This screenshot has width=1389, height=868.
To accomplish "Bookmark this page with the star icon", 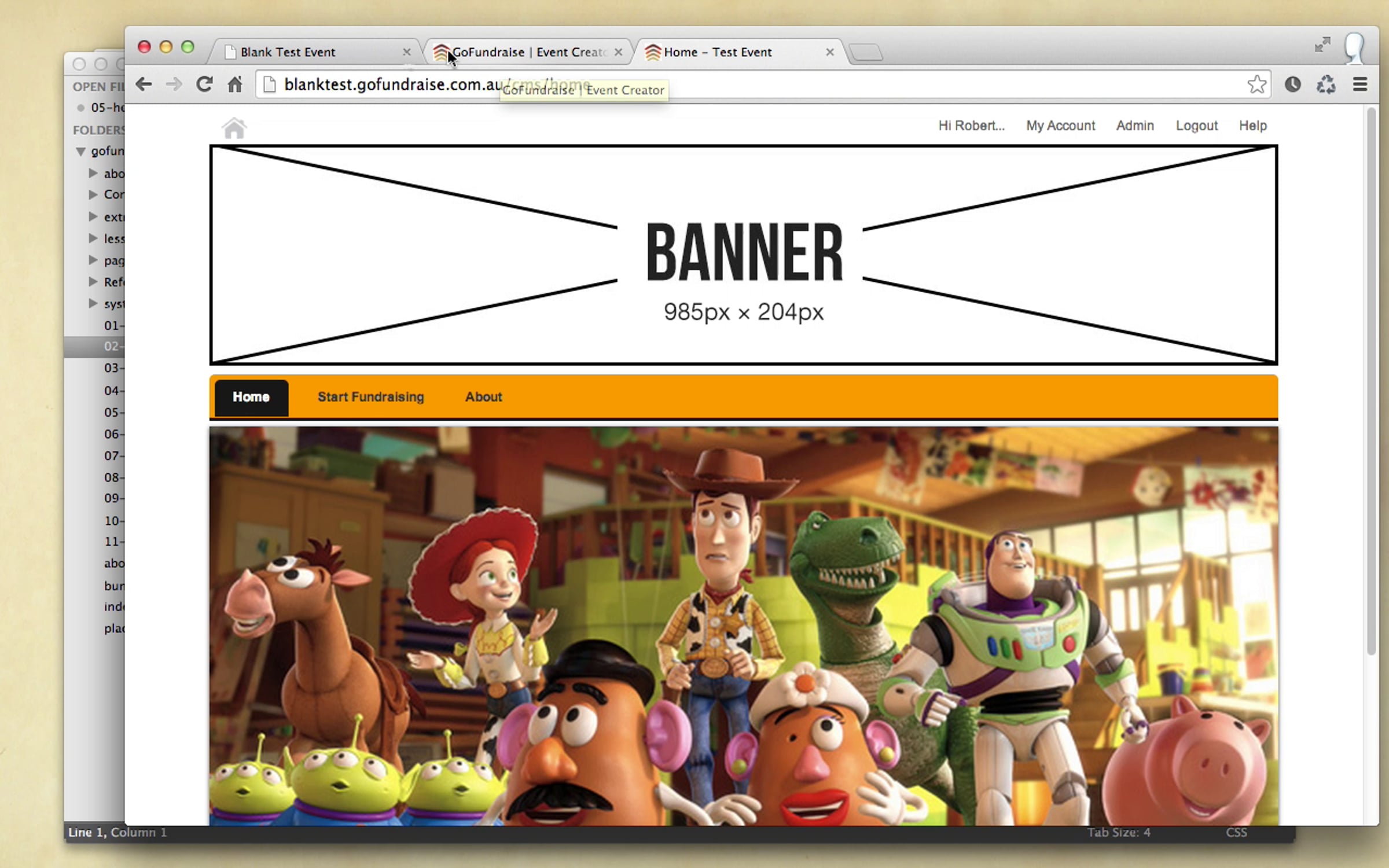I will [x=1256, y=84].
